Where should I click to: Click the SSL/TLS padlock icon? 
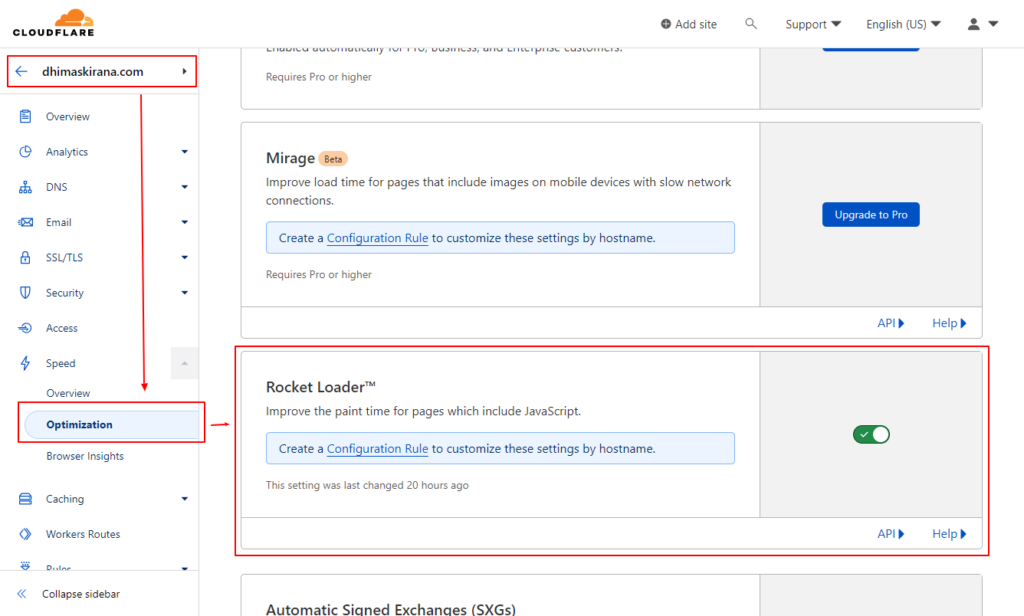click(x=25, y=258)
